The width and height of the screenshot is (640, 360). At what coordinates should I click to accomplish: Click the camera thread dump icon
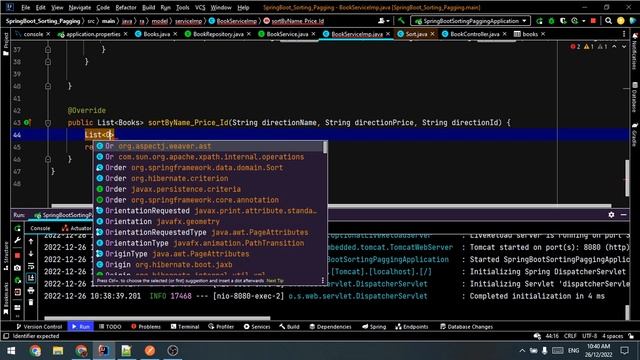tap(18, 268)
